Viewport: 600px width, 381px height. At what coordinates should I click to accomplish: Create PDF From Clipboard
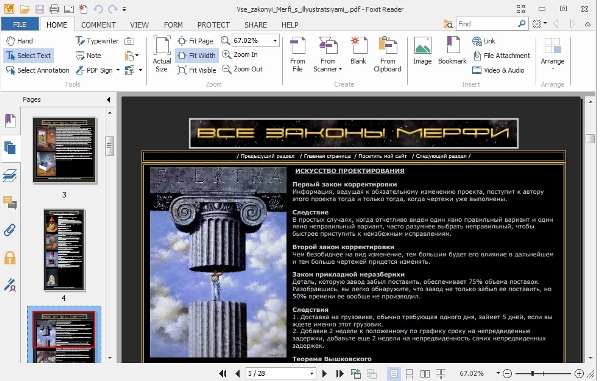tap(387, 54)
